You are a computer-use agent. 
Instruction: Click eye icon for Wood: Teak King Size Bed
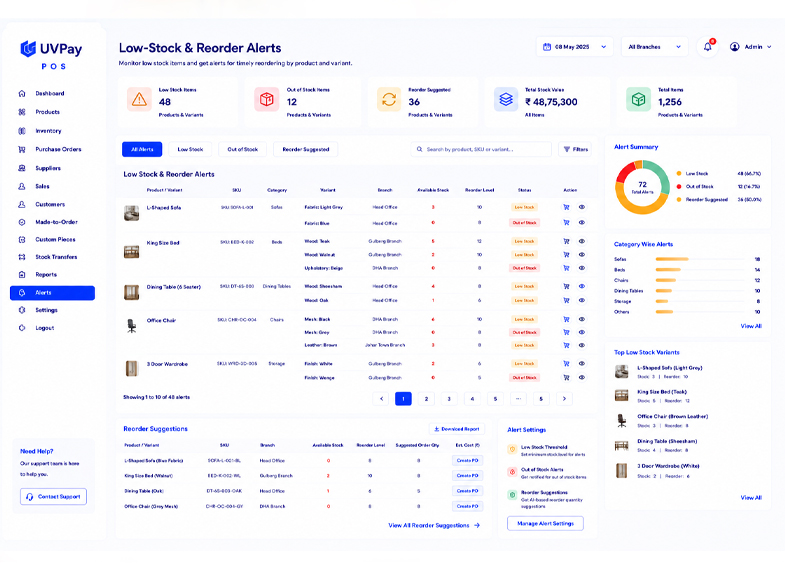click(x=582, y=241)
